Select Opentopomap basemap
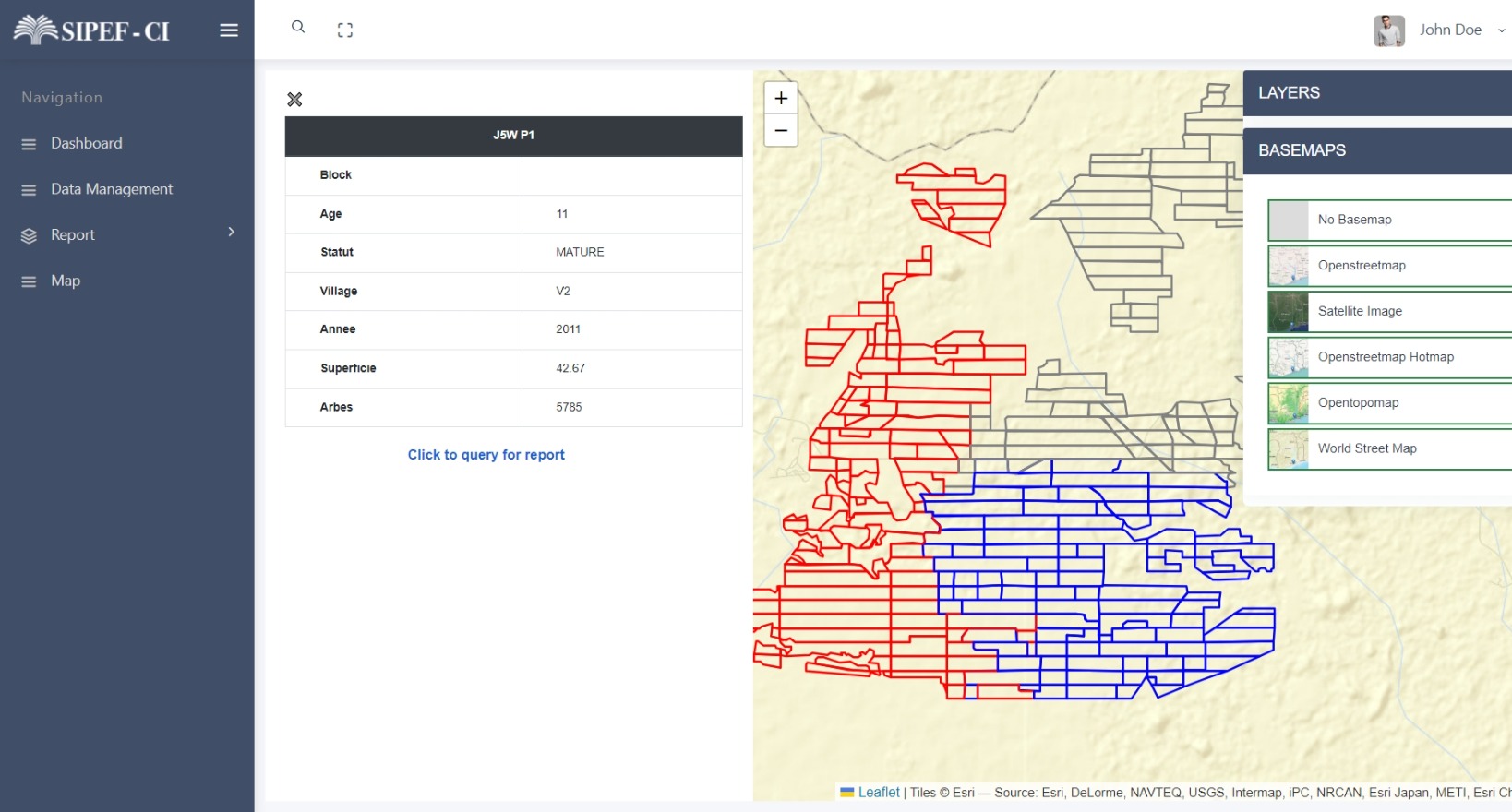The image size is (1512, 812). [1389, 403]
